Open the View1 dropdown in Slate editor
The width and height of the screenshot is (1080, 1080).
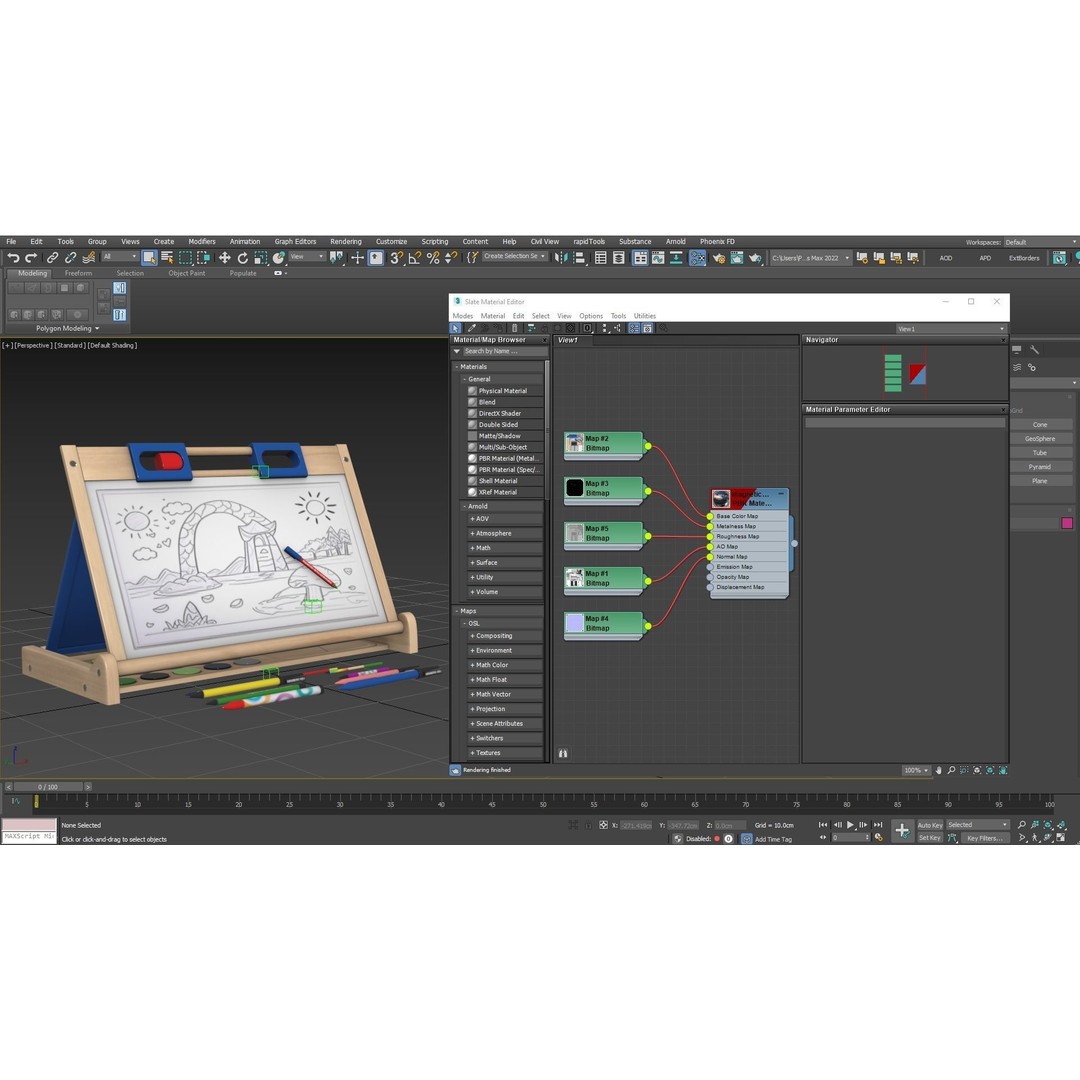(x=951, y=329)
